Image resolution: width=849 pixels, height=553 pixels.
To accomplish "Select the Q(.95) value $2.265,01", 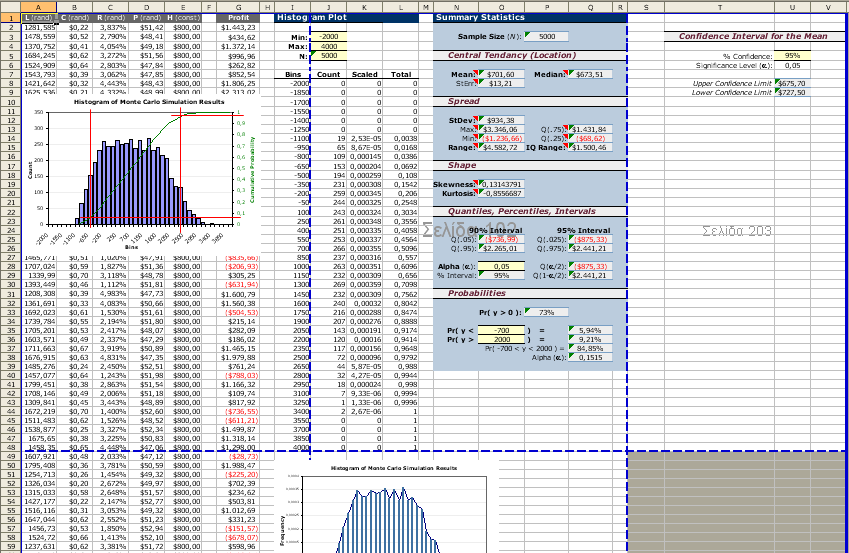I will coord(501,249).
